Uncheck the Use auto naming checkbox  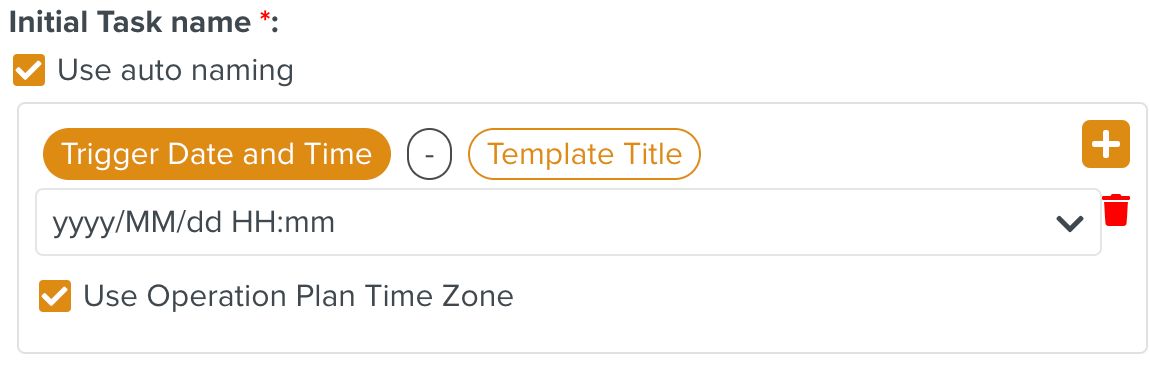(29, 70)
